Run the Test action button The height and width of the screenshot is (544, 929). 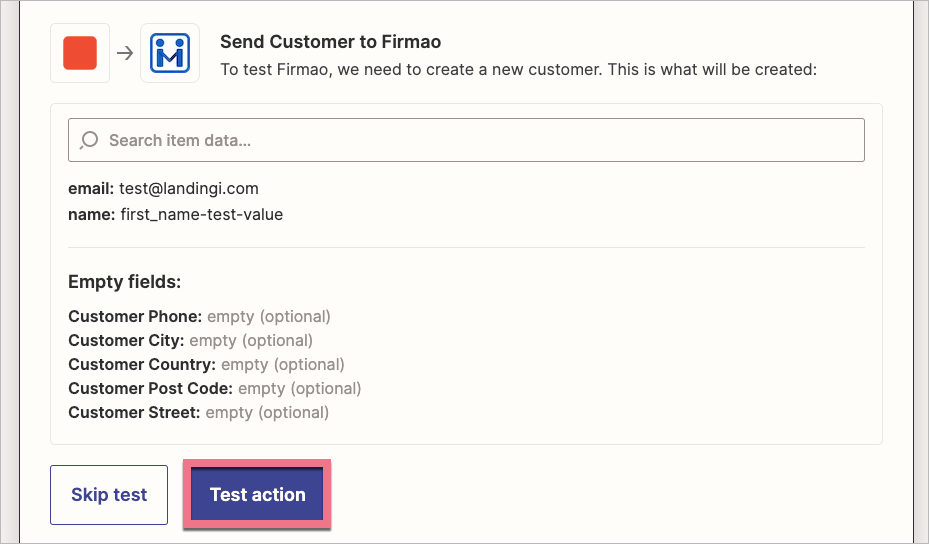click(257, 495)
